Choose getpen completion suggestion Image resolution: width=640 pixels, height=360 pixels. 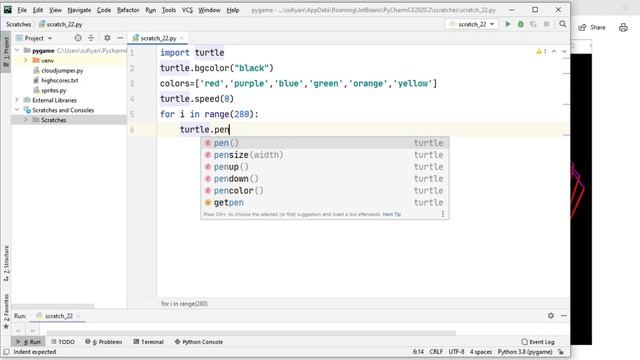coord(325,202)
